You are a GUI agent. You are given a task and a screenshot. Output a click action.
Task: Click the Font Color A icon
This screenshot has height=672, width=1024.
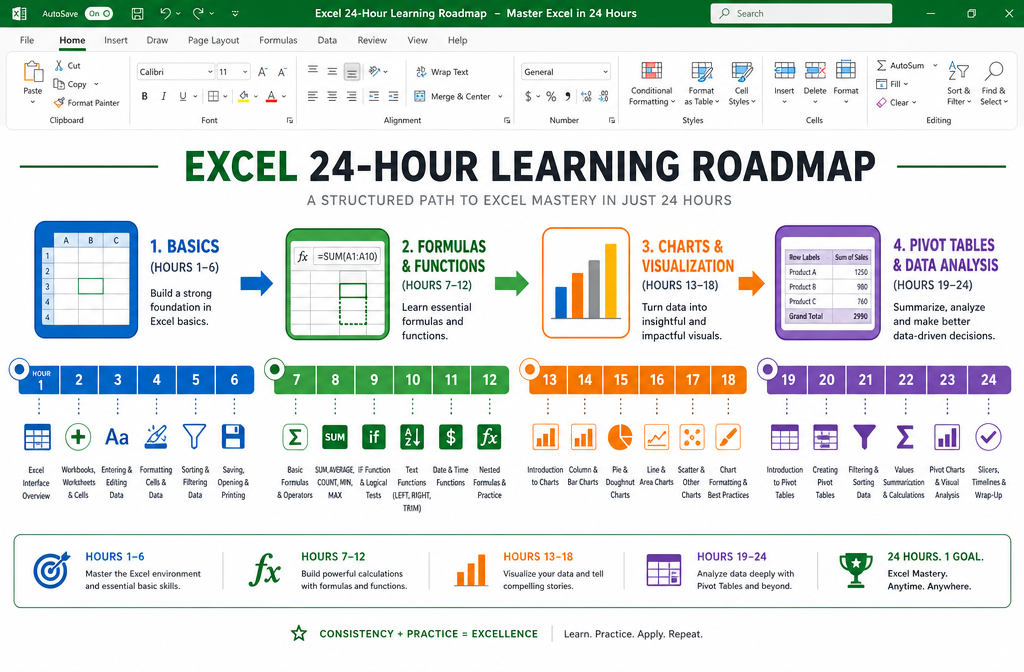[x=271, y=96]
